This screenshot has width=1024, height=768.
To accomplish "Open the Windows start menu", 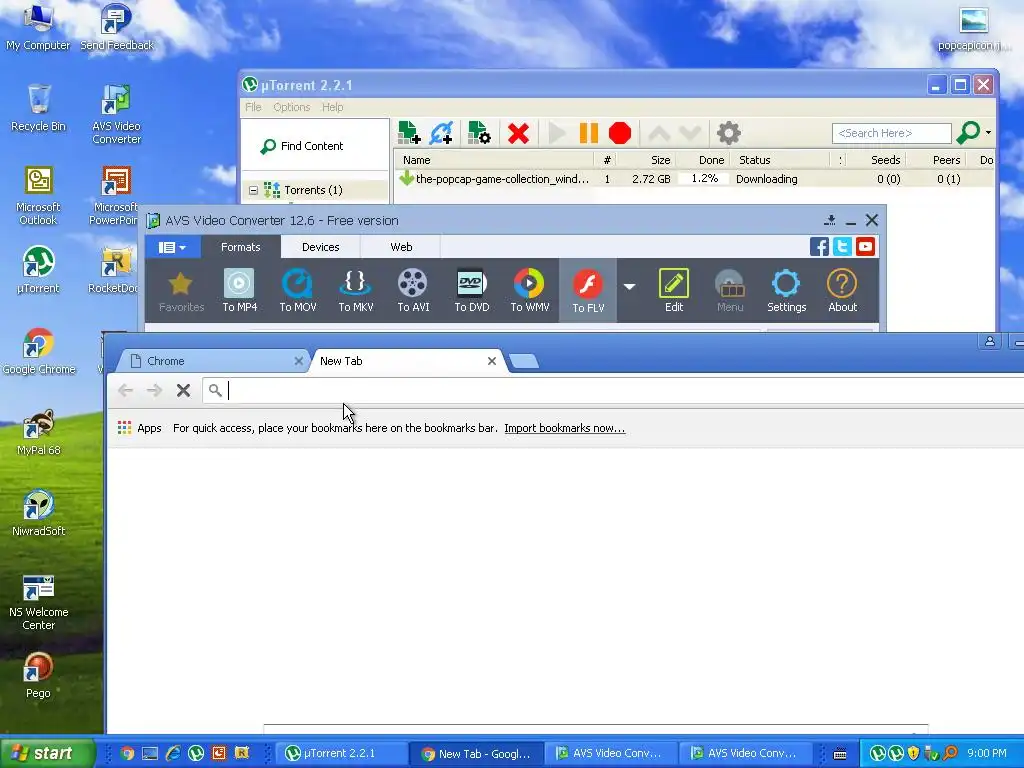I will click(x=47, y=753).
